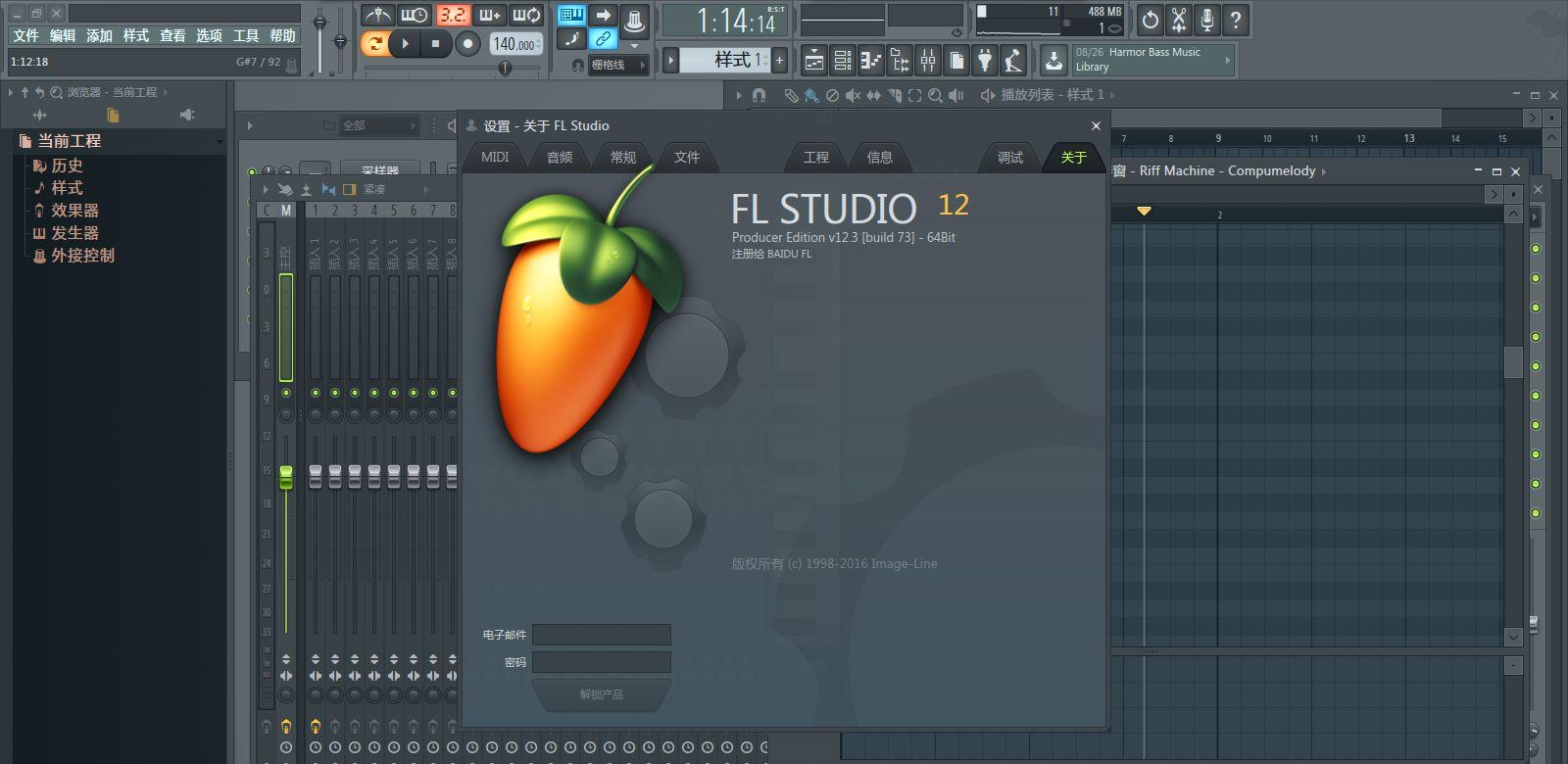
Task: Open the 样式 1 pattern selector arrow
Action: click(x=671, y=61)
